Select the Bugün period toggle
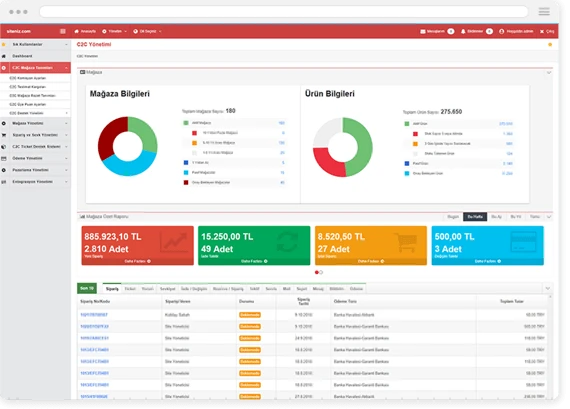Viewport: 570px width, 409px height. coord(453,217)
